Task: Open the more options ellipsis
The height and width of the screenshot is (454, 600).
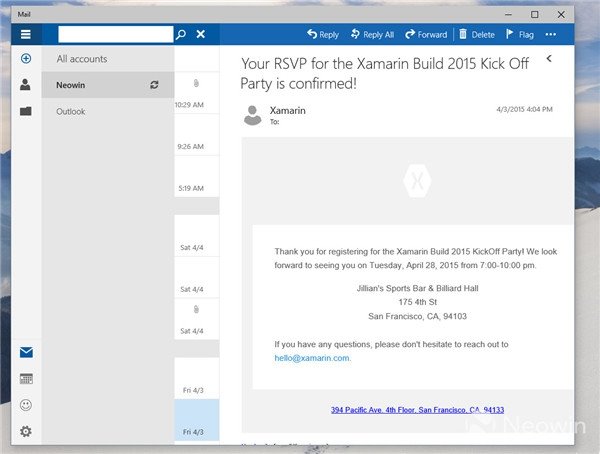Action: (551, 34)
